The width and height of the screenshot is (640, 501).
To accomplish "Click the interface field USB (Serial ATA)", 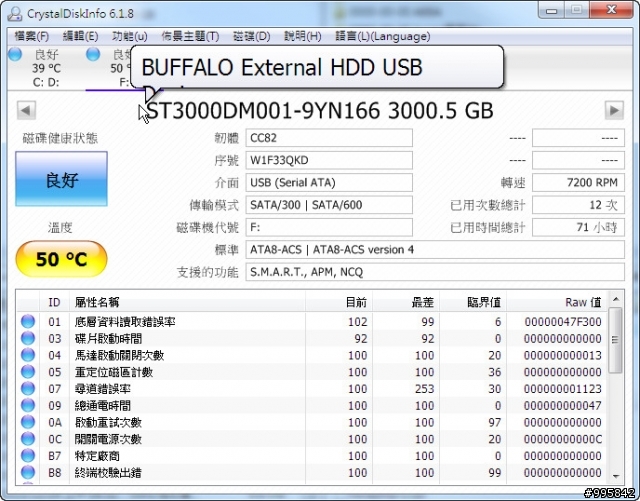I will pyautogui.click(x=329, y=183).
